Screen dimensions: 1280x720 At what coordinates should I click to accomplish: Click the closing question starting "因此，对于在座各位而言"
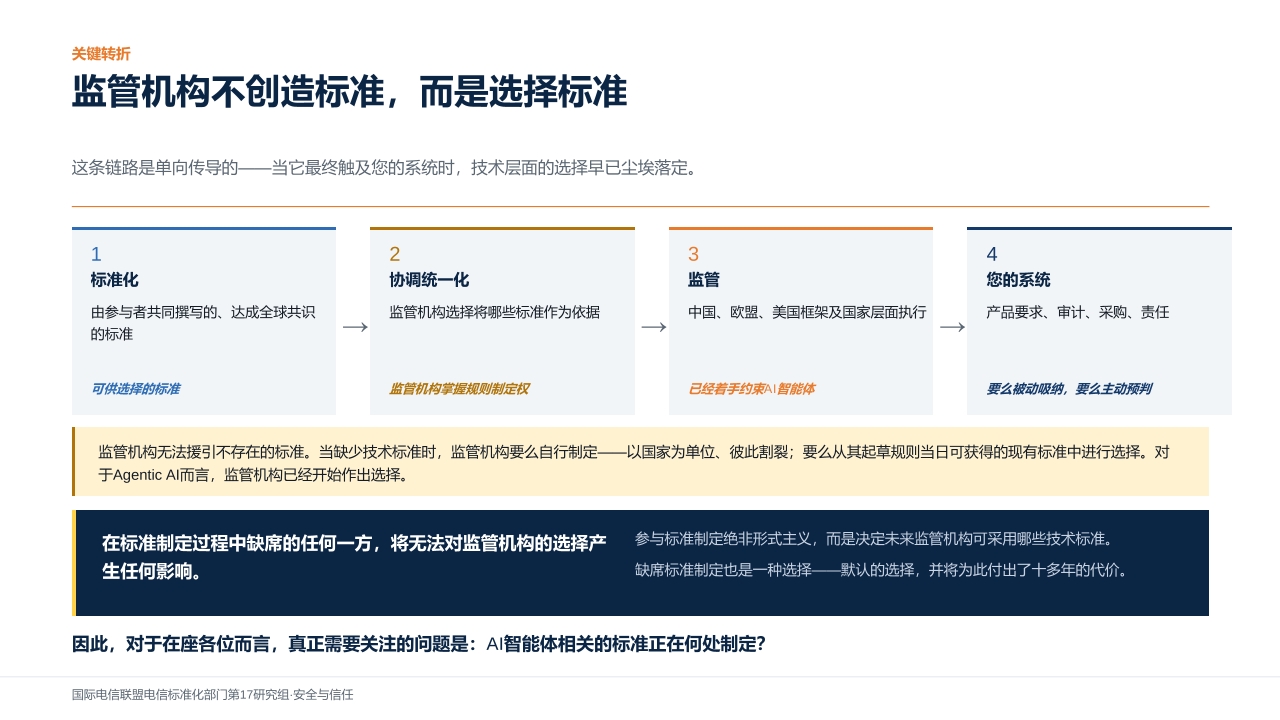pyautogui.click(x=419, y=644)
